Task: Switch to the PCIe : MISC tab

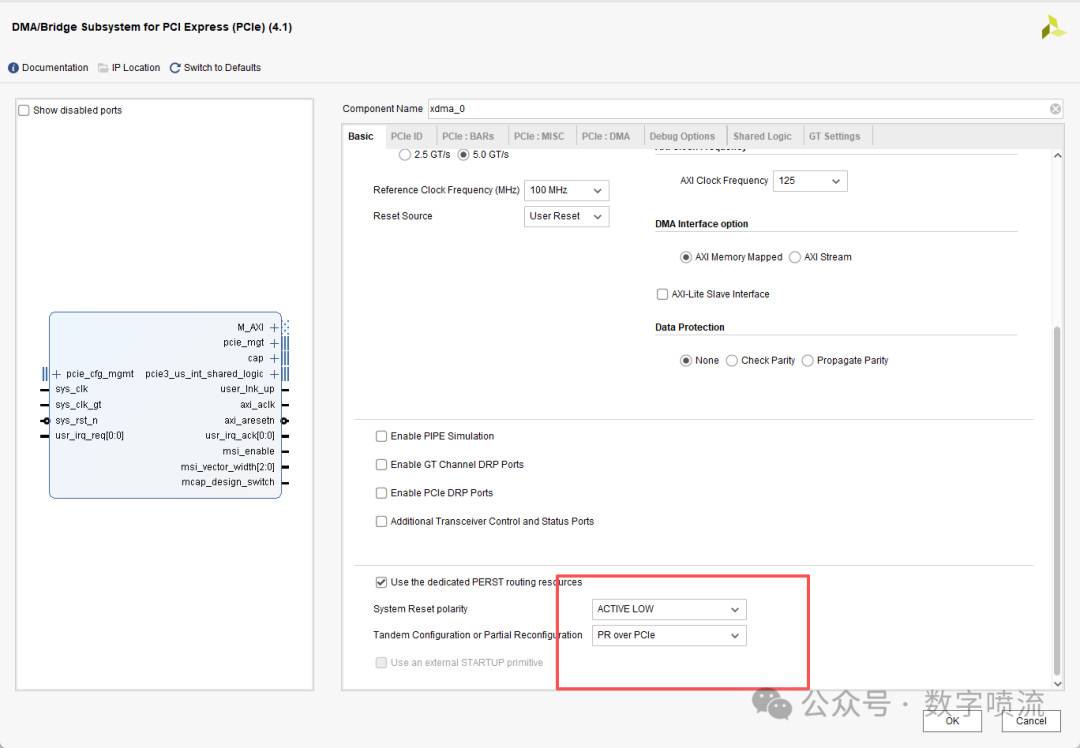Action: click(539, 136)
